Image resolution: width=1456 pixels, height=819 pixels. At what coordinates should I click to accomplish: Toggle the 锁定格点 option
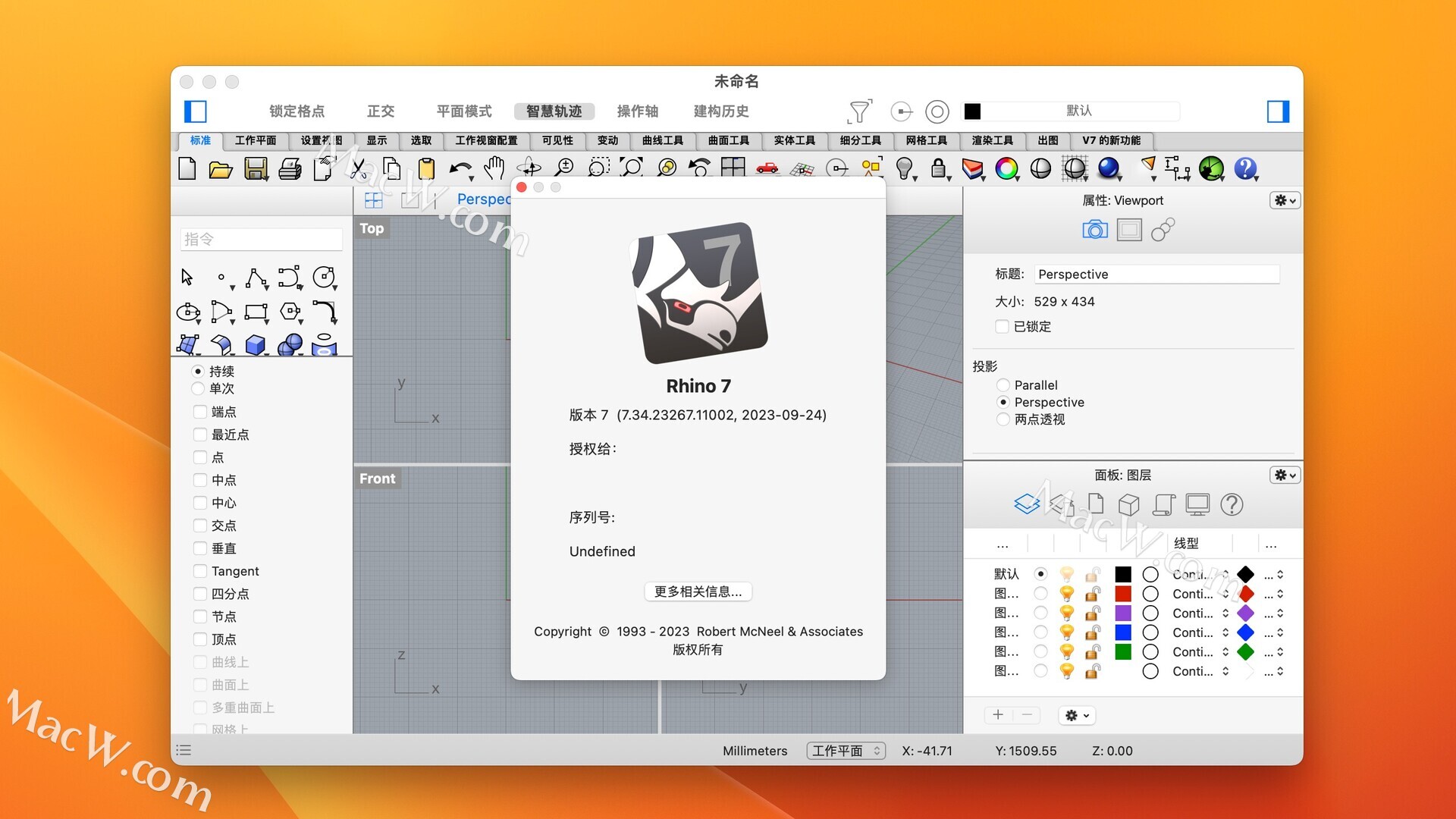[297, 111]
